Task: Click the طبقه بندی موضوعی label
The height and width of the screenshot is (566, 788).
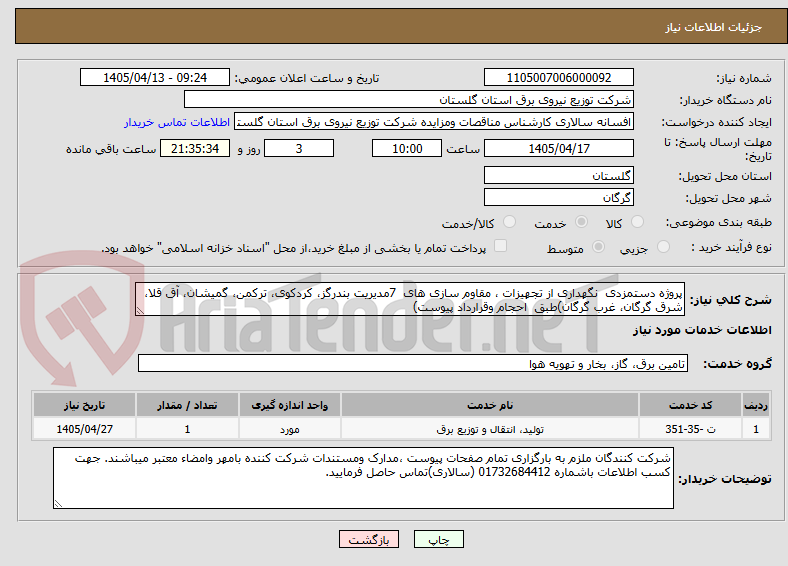Action: tap(719, 222)
